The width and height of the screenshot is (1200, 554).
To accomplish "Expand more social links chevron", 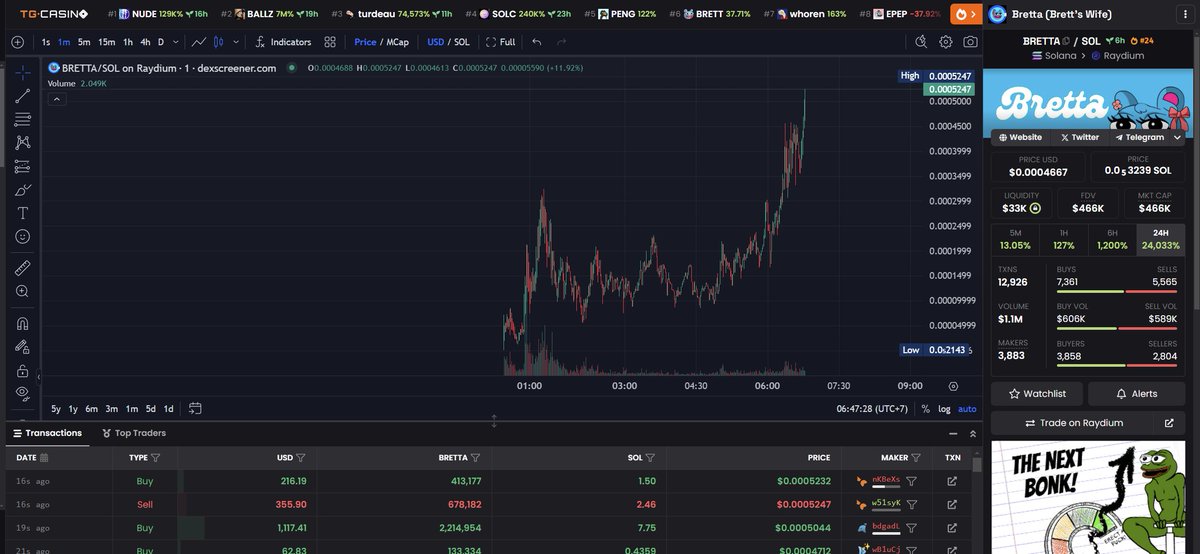I will tap(1178, 137).
